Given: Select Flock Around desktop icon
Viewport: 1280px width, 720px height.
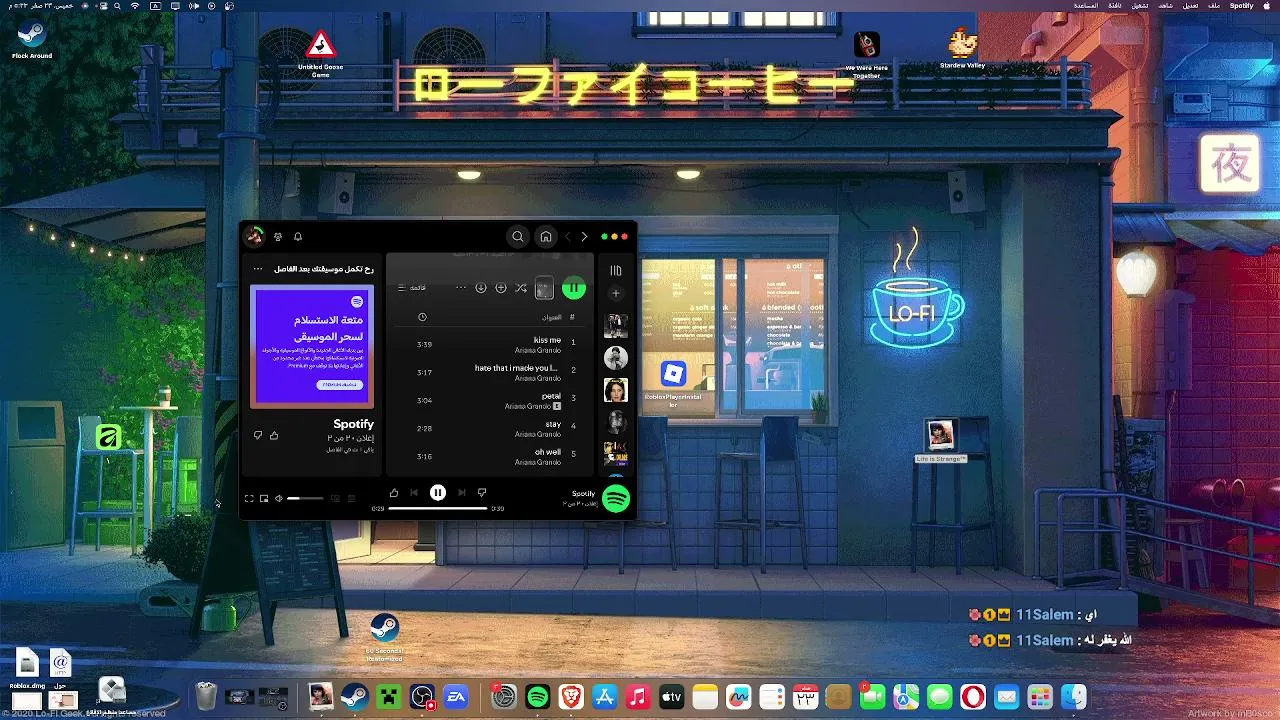Looking at the screenshot, I should click(x=32, y=40).
